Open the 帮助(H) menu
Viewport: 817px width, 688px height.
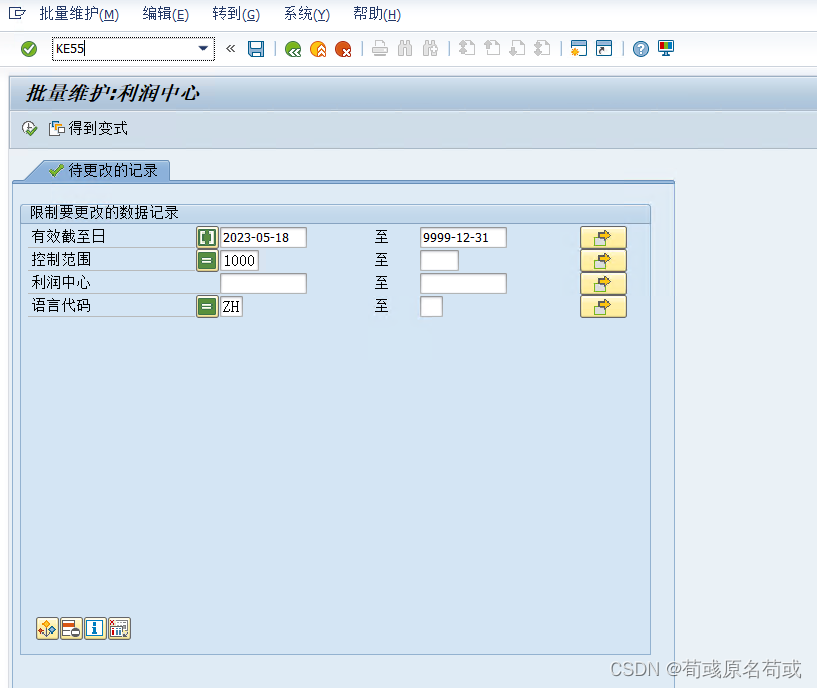377,14
